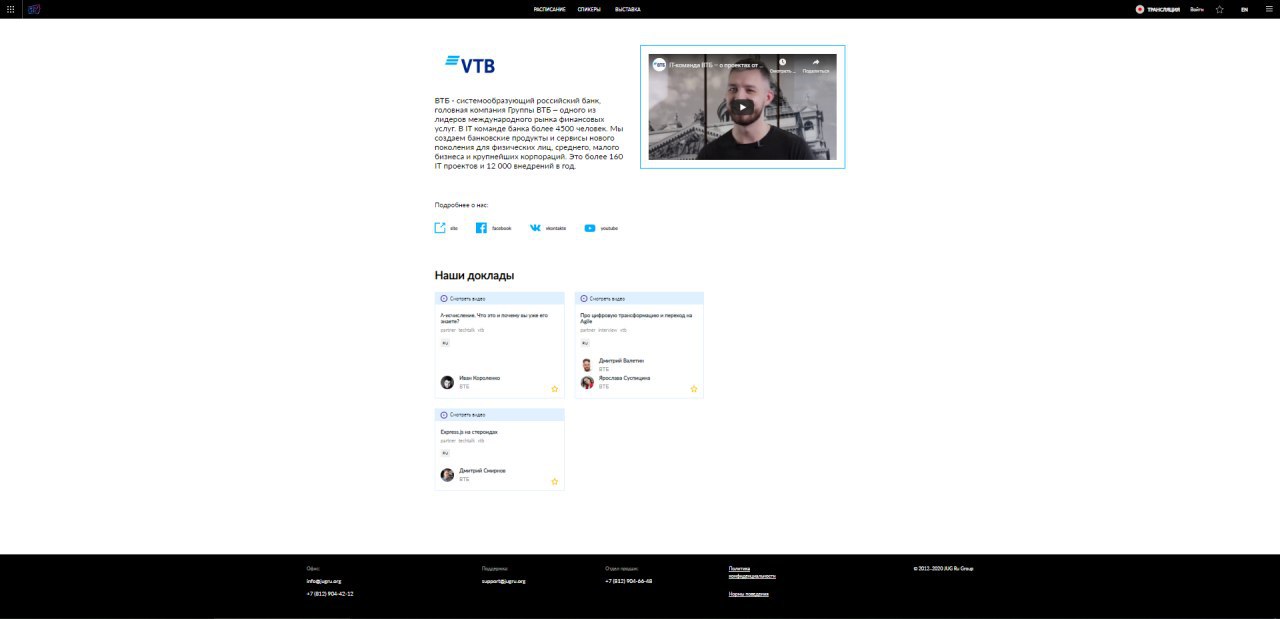Open the VTB external site icon
1280x619 pixels.
440,228
